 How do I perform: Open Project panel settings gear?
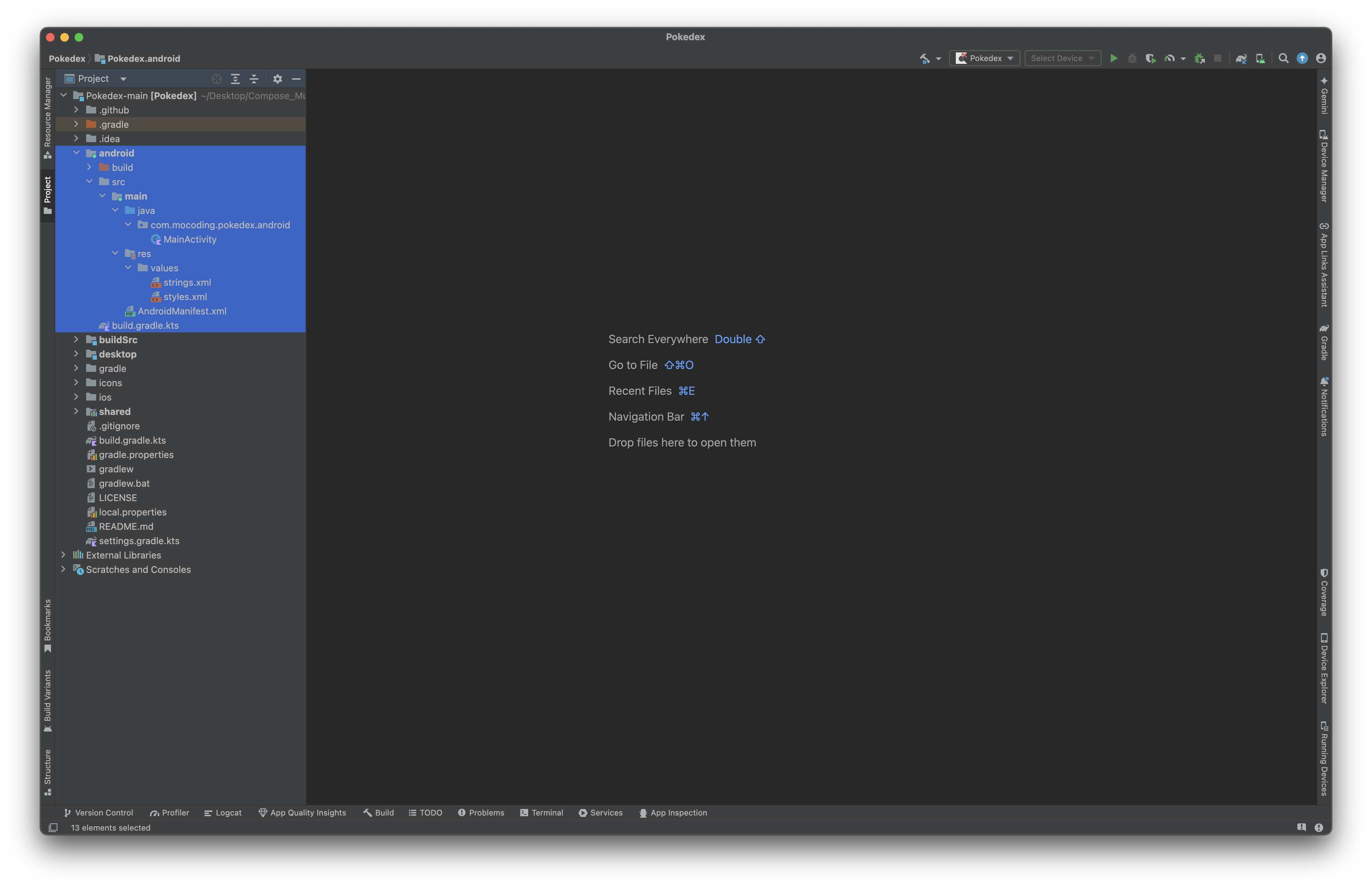(277, 79)
